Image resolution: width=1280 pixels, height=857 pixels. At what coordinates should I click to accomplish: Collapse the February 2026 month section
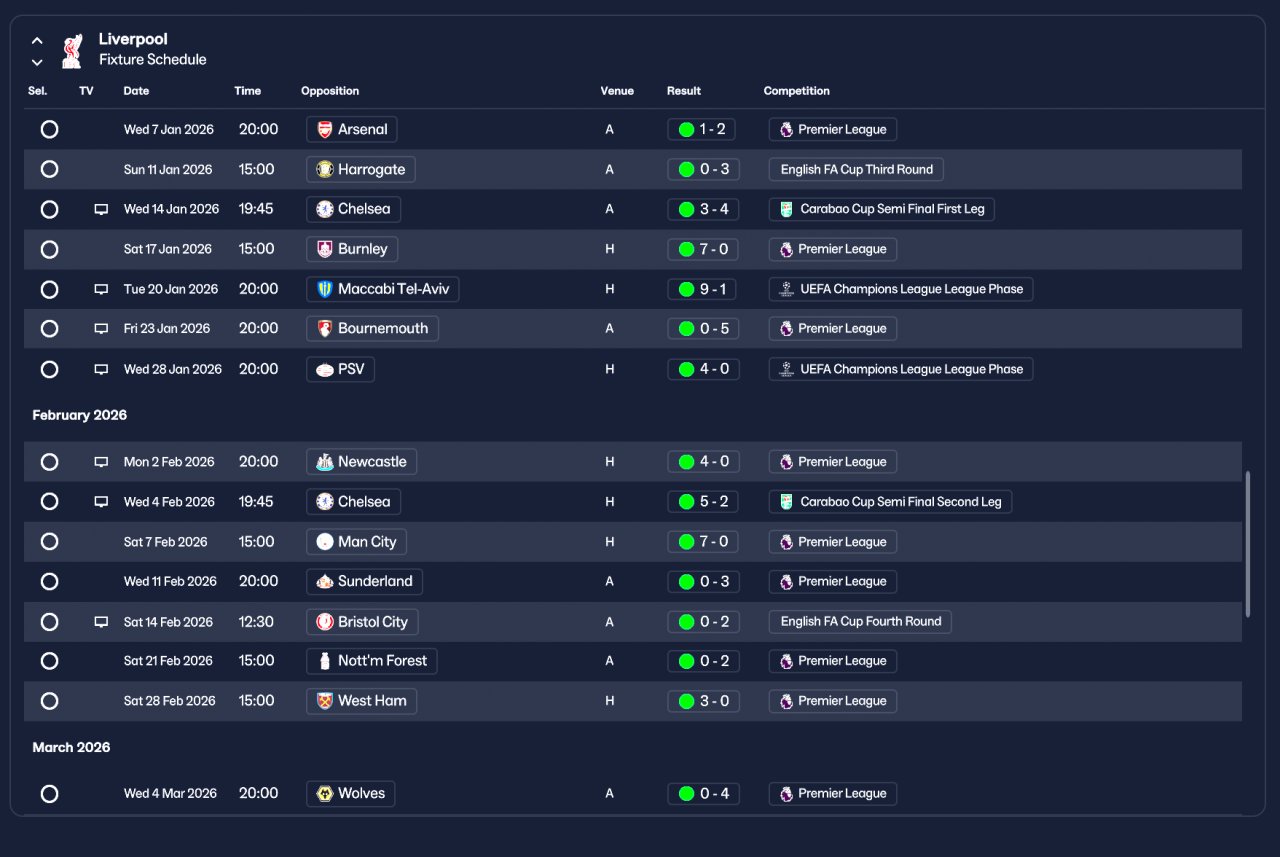click(x=80, y=415)
